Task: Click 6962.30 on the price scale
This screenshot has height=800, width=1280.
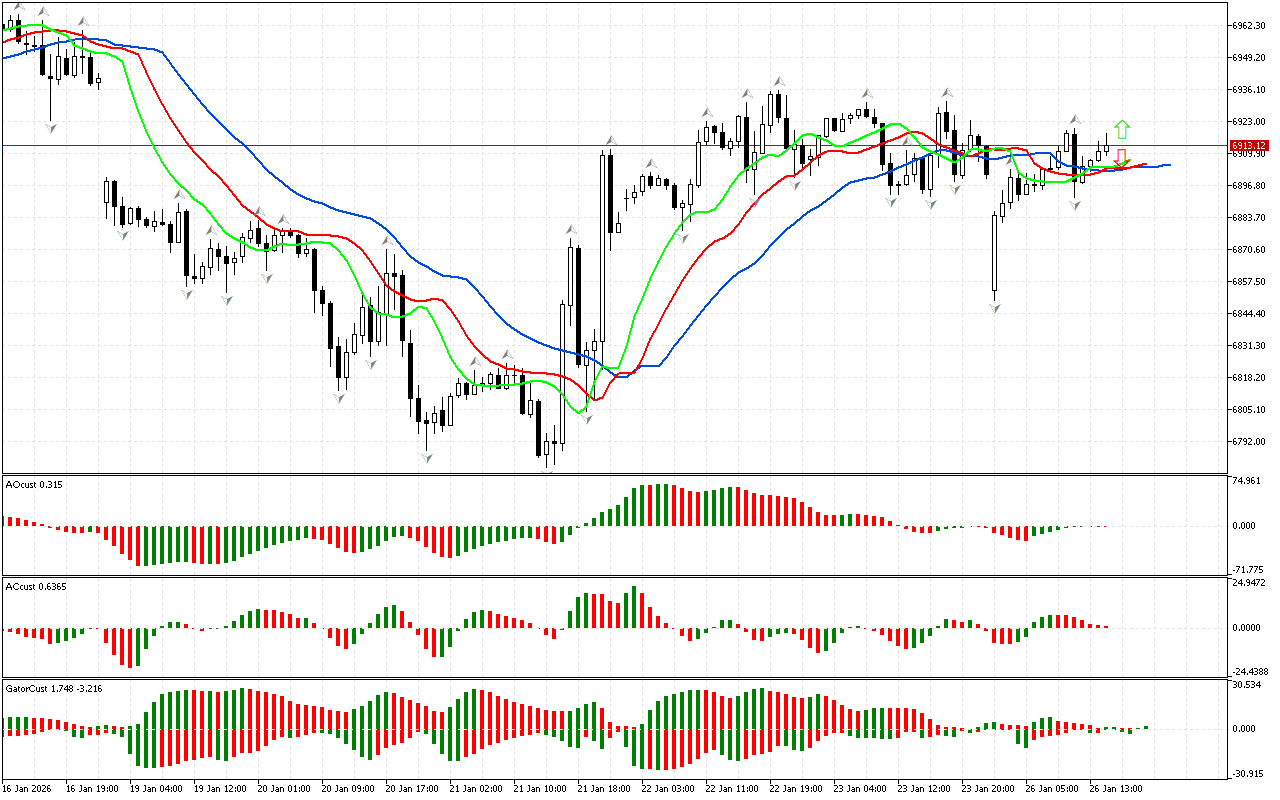Action: tap(1250, 25)
